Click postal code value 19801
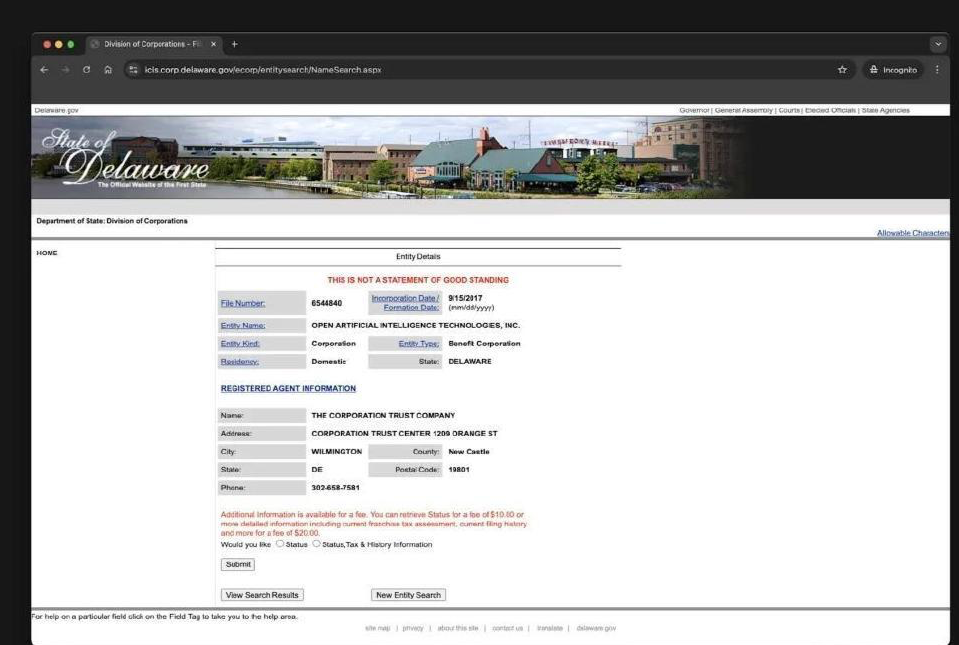959x645 pixels. tap(459, 470)
